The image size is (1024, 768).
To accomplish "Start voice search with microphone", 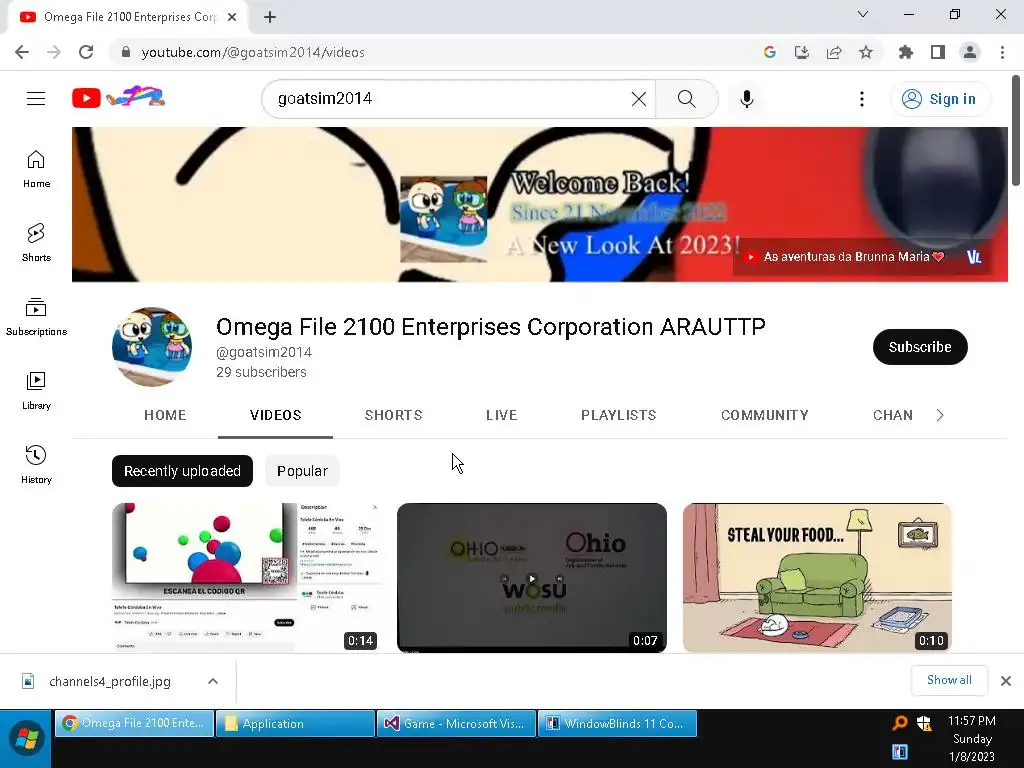I will pyautogui.click(x=746, y=99).
